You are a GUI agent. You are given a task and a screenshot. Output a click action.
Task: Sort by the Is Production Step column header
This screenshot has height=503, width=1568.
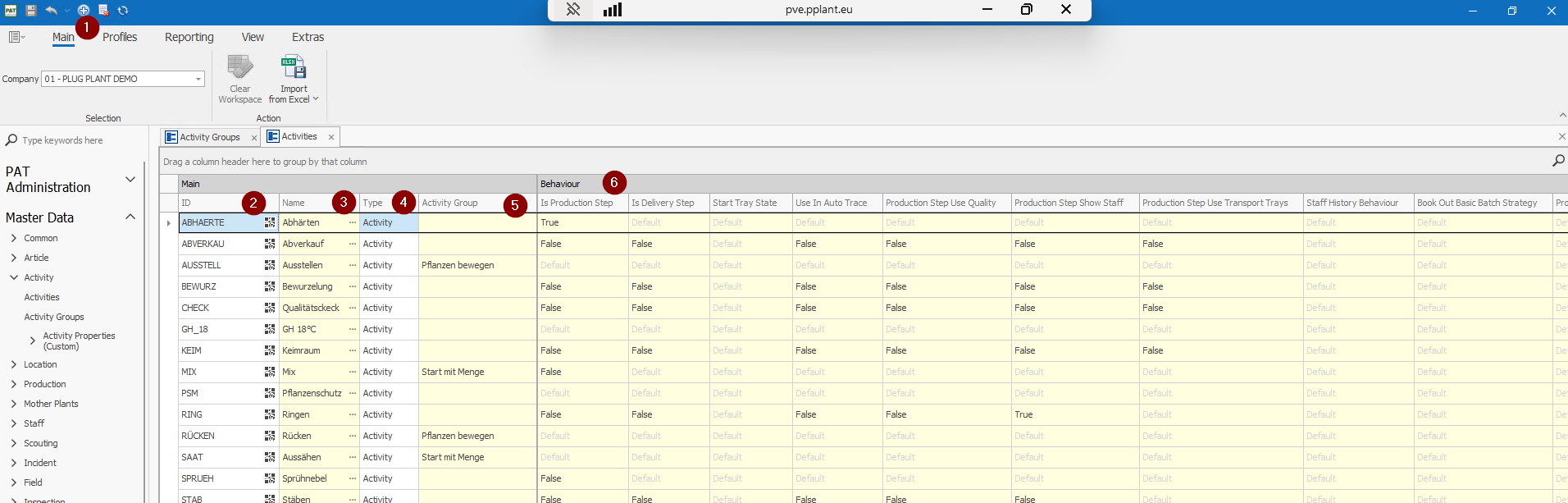click(577, 203)
